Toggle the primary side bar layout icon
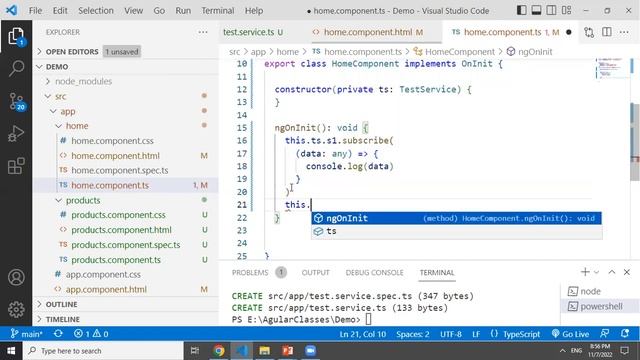The width and height of the screenshot is (640, 360). [521, 10]
